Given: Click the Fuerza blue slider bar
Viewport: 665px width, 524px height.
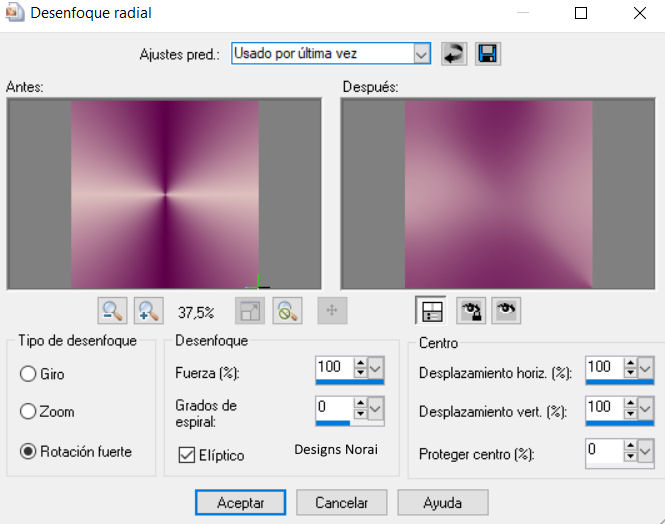Looking at the screenshot, I should coord(350,382).
